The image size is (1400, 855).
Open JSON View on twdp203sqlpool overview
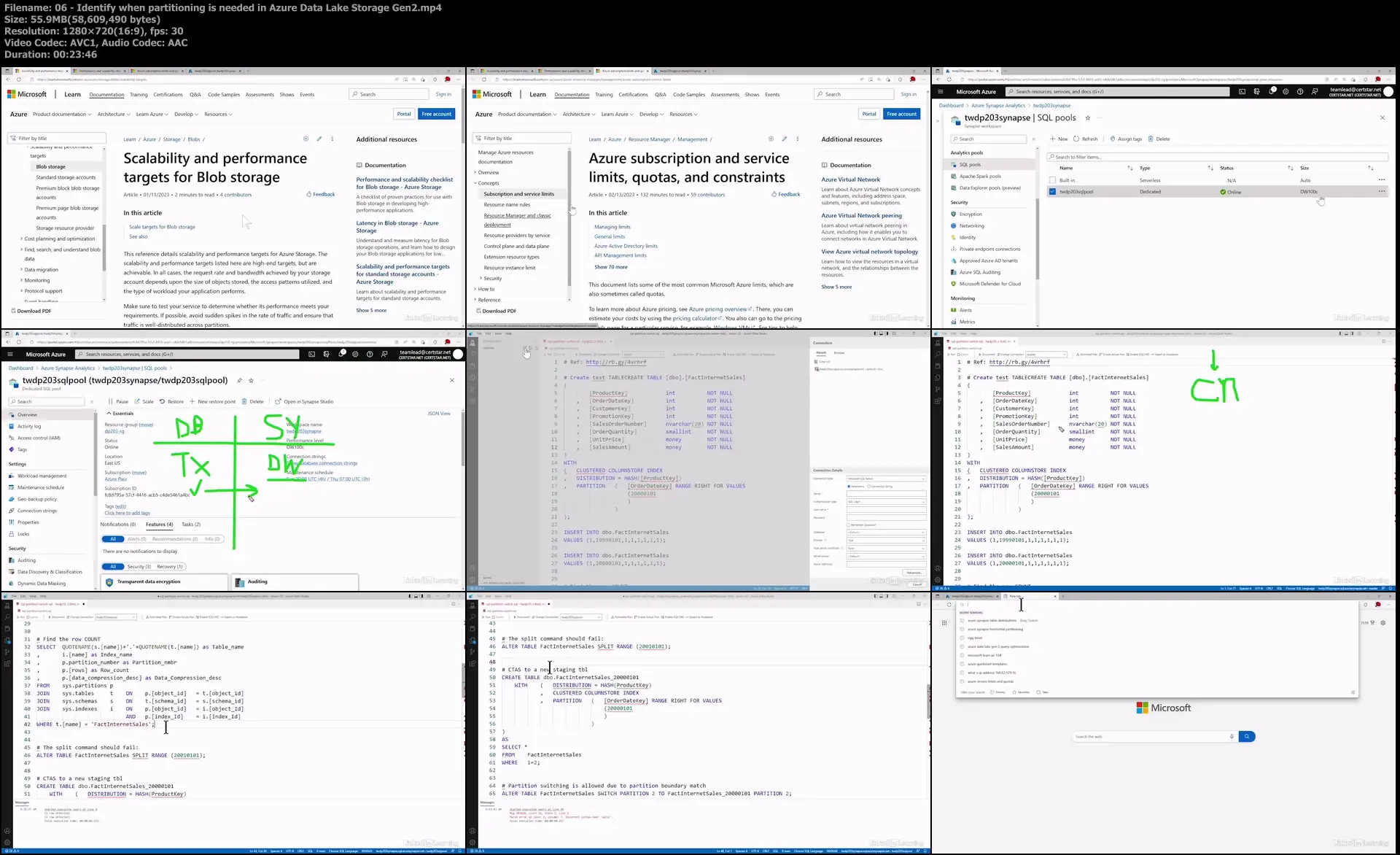(438, 414)
